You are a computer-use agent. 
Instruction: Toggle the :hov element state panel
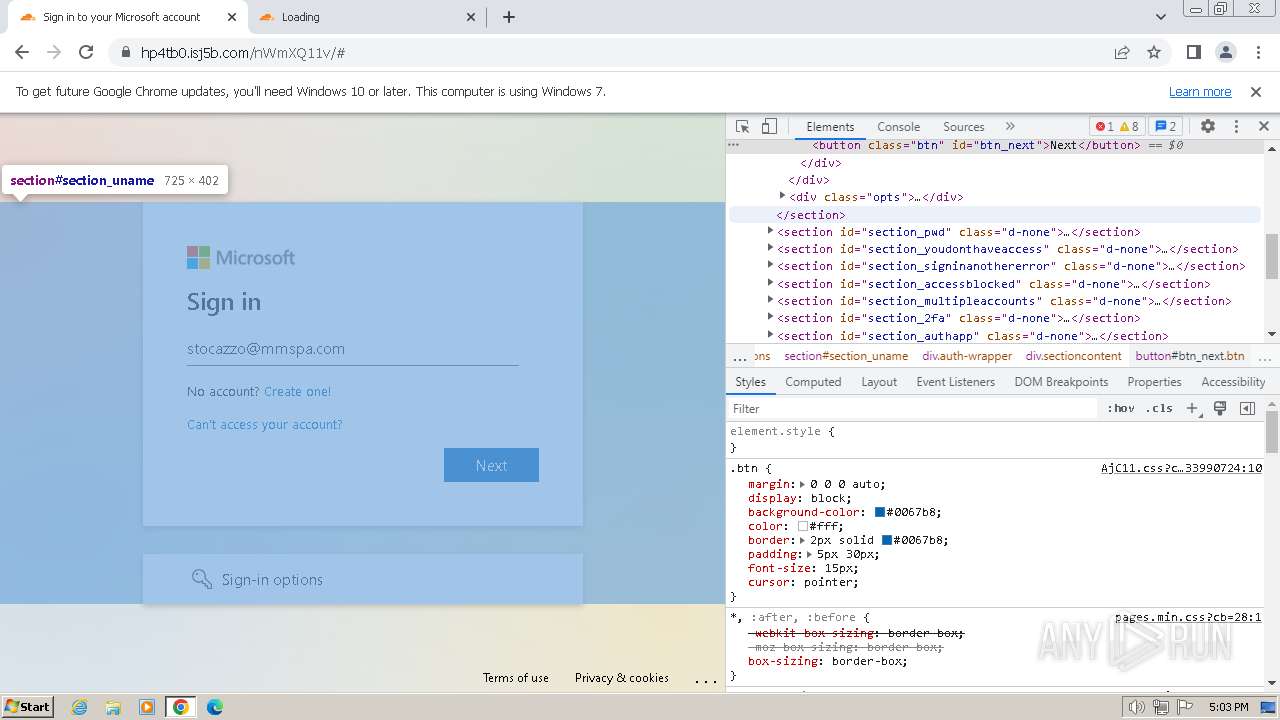pyautogui.click(x=1121, y=408)
